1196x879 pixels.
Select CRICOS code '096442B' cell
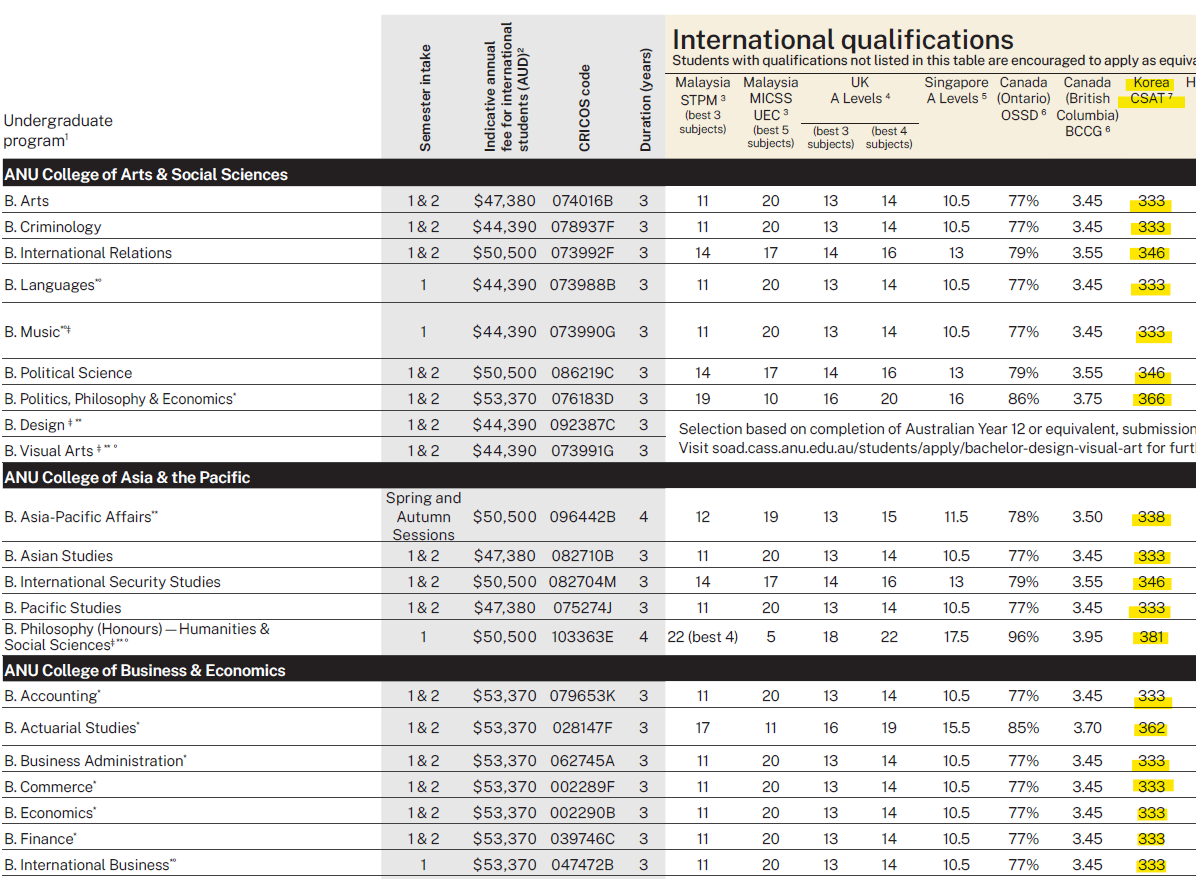583,517
